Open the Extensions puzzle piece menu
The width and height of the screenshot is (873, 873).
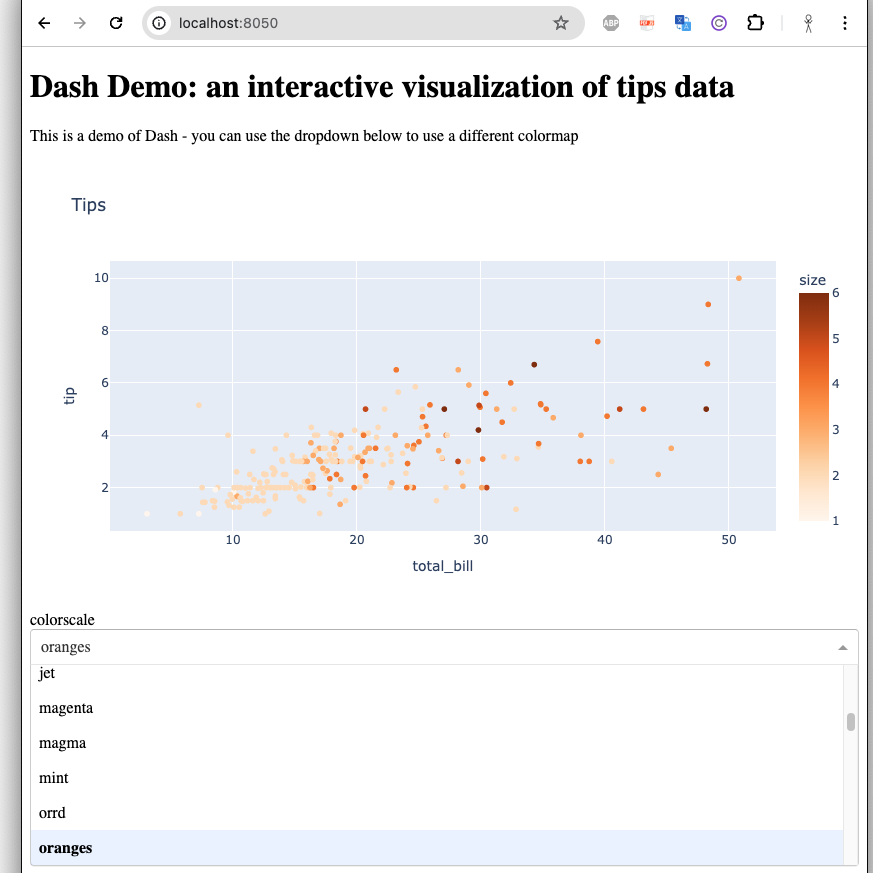756,23
